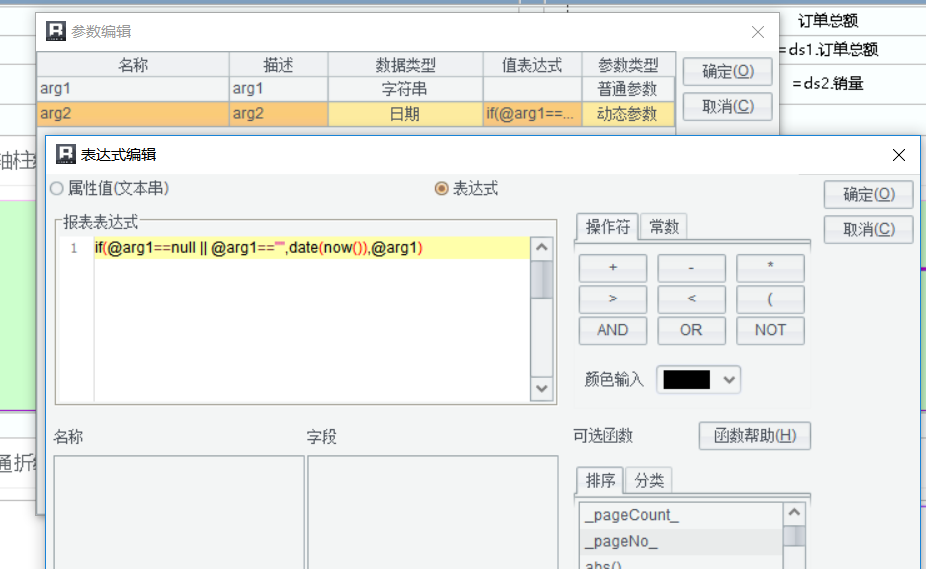Insert the OR operator
Viewport: 926px width, 569px height.
pos(691,330)
